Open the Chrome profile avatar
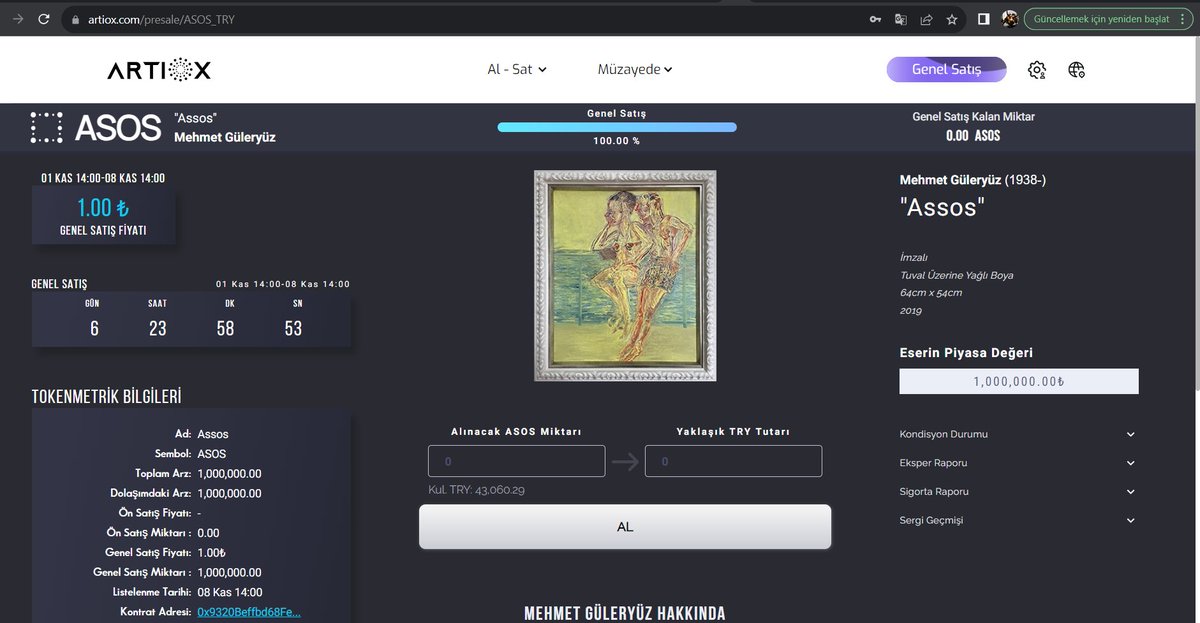Screen dimensions: 1200x623 1010,19
